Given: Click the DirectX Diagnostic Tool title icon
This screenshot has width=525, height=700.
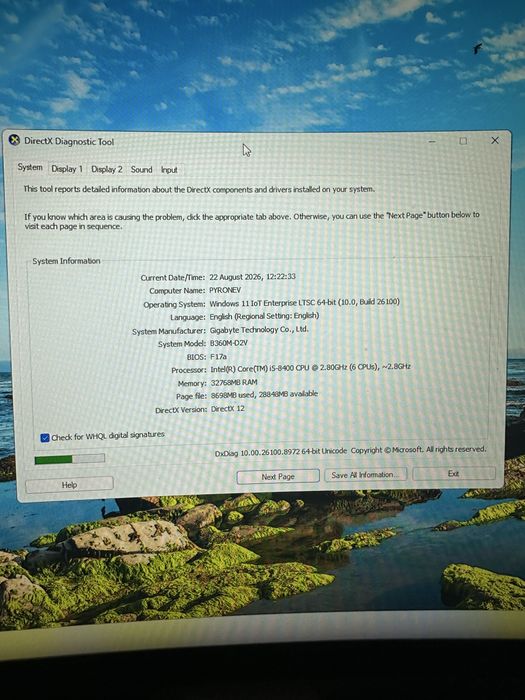Looking at the screenshot, I should [x=14, y=140].
